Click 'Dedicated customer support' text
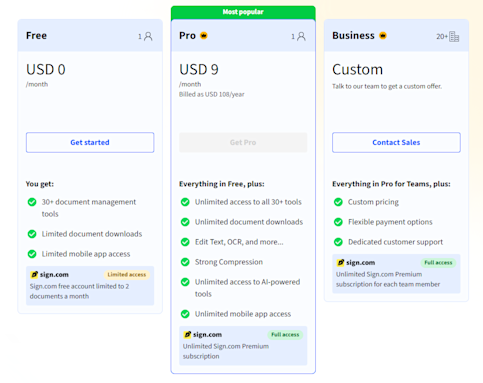483x383 pixels. [x=395, y=242]
